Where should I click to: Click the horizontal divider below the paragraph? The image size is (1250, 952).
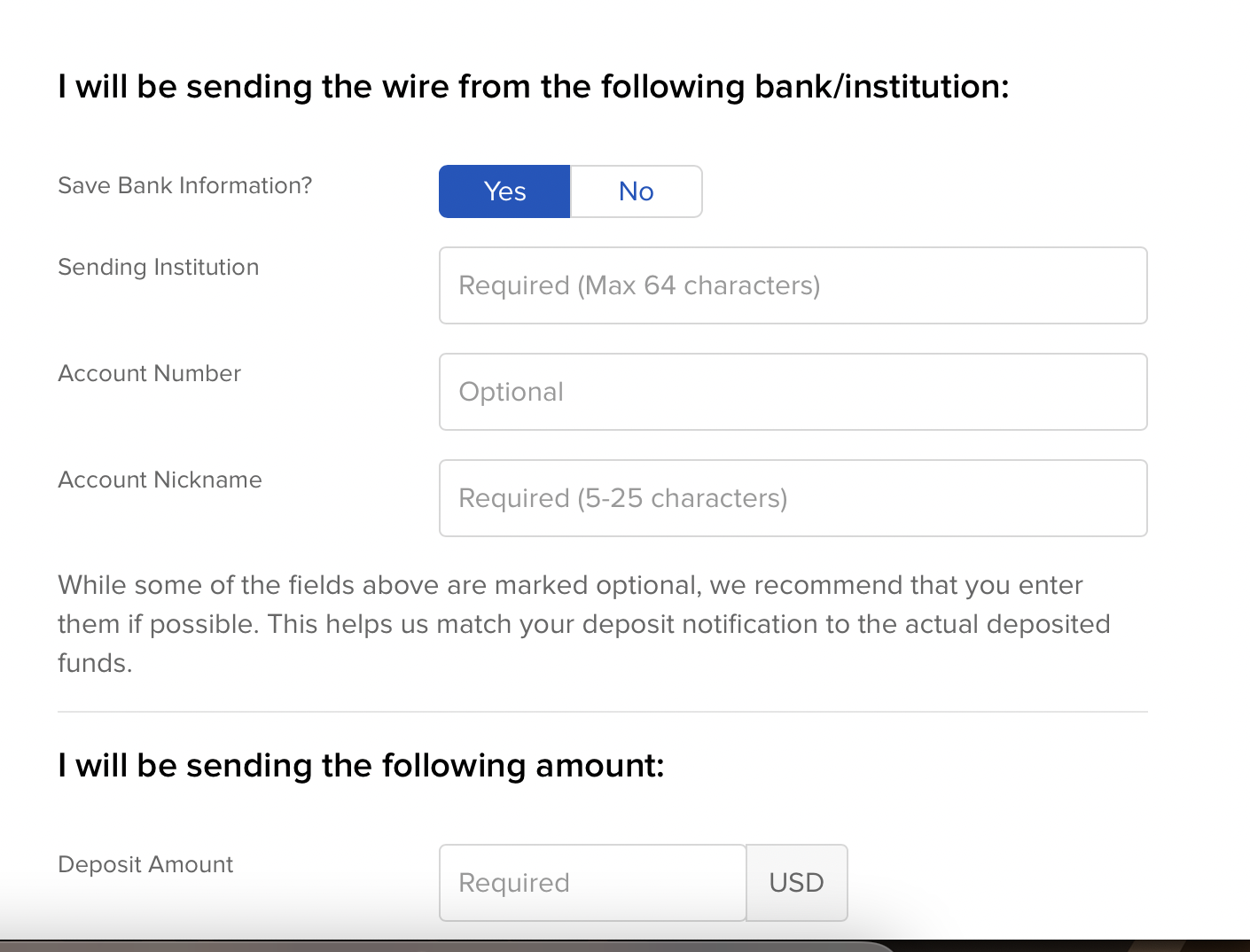pyautogui.click(x=603, y=712)
